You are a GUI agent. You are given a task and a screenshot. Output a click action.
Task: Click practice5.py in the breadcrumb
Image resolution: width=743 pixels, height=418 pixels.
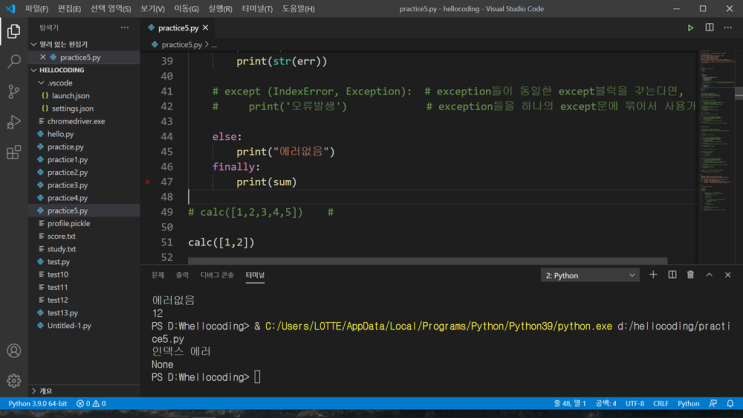(181, 45)
